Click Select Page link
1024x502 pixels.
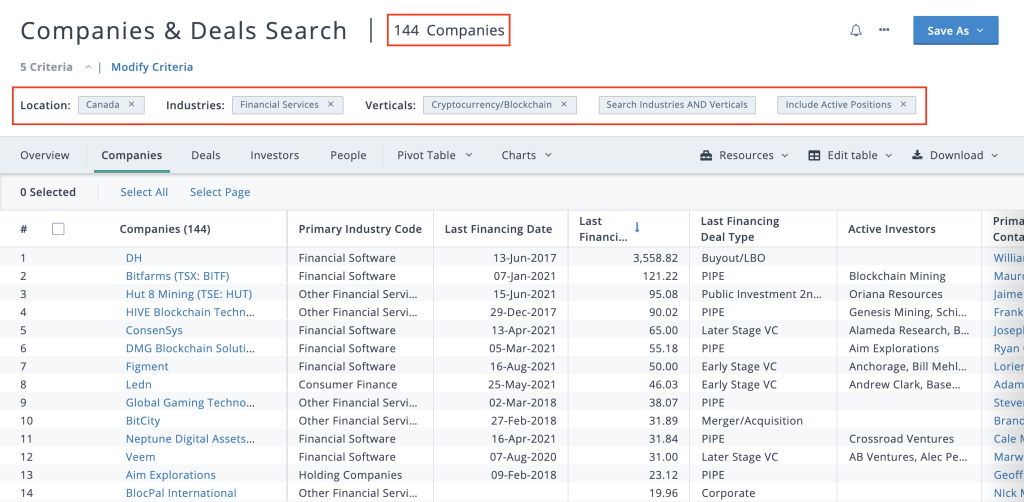(x=220, y=192)
